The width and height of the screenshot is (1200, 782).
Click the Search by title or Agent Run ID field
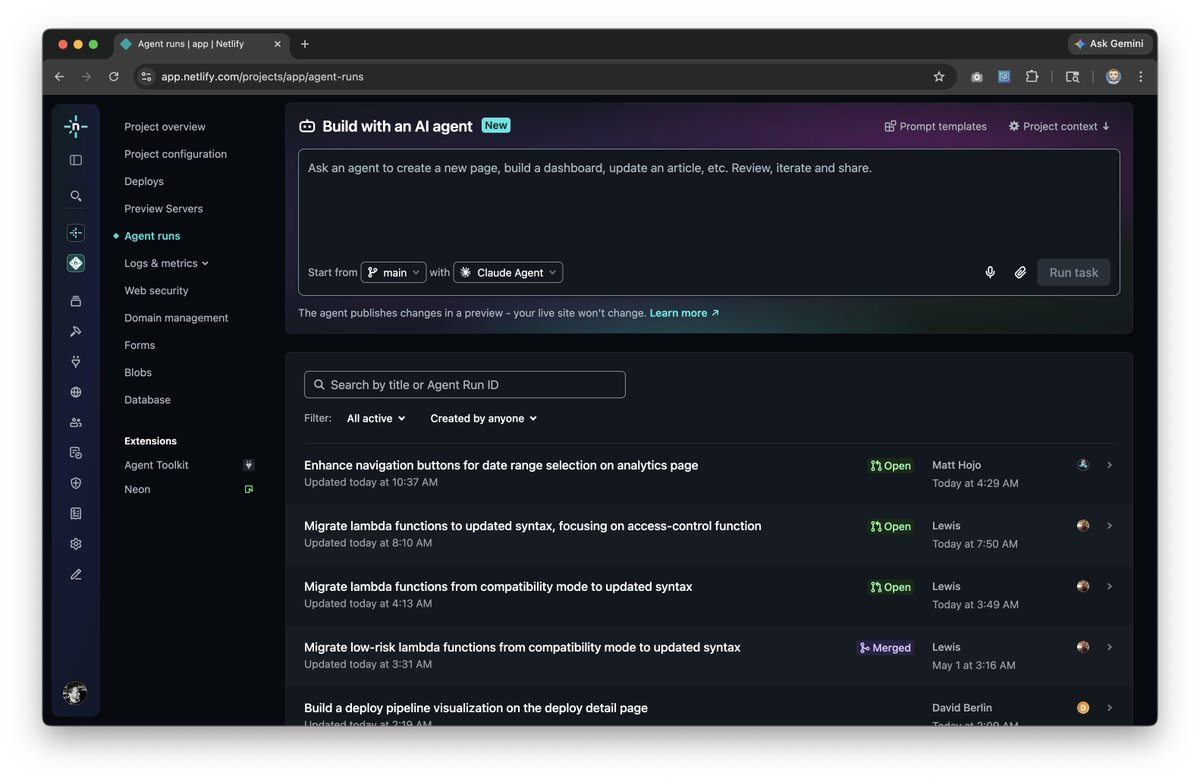click(x=465, y=385)
